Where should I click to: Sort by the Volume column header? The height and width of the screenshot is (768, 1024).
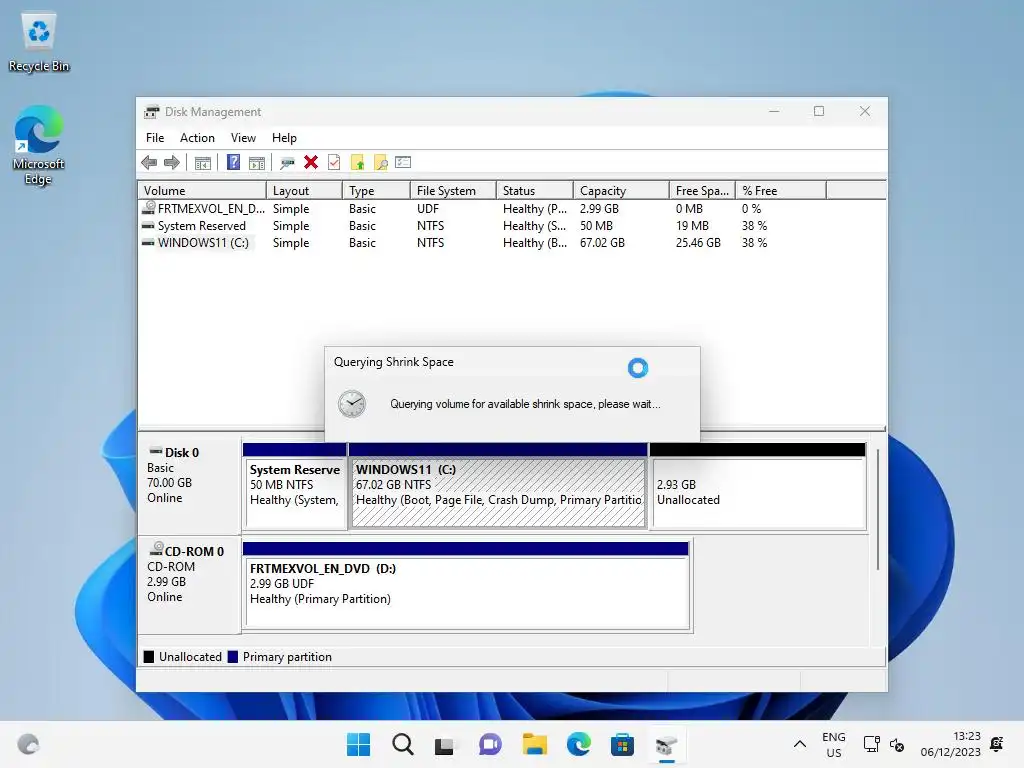(202, 191)
